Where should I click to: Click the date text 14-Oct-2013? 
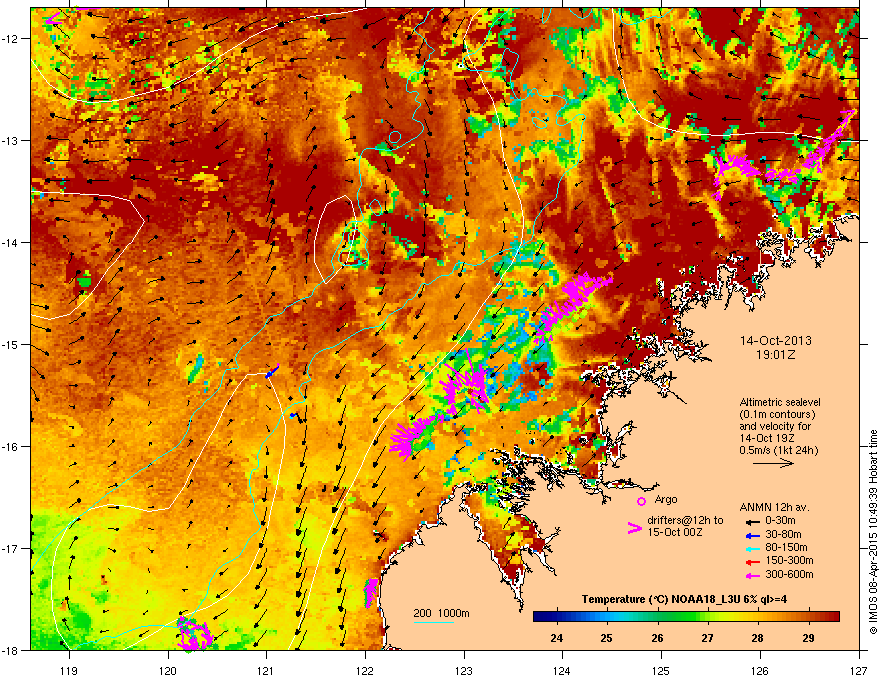(x=776, y=341)
